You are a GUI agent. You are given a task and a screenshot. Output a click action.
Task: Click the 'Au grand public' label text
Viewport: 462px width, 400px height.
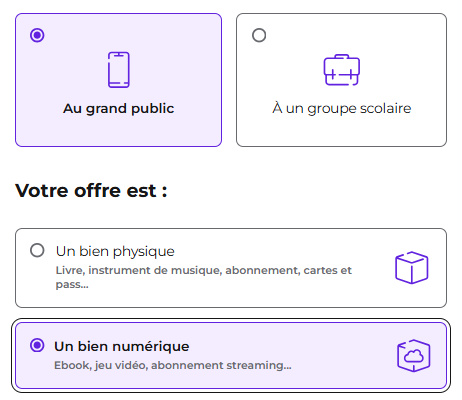point(118,109)
